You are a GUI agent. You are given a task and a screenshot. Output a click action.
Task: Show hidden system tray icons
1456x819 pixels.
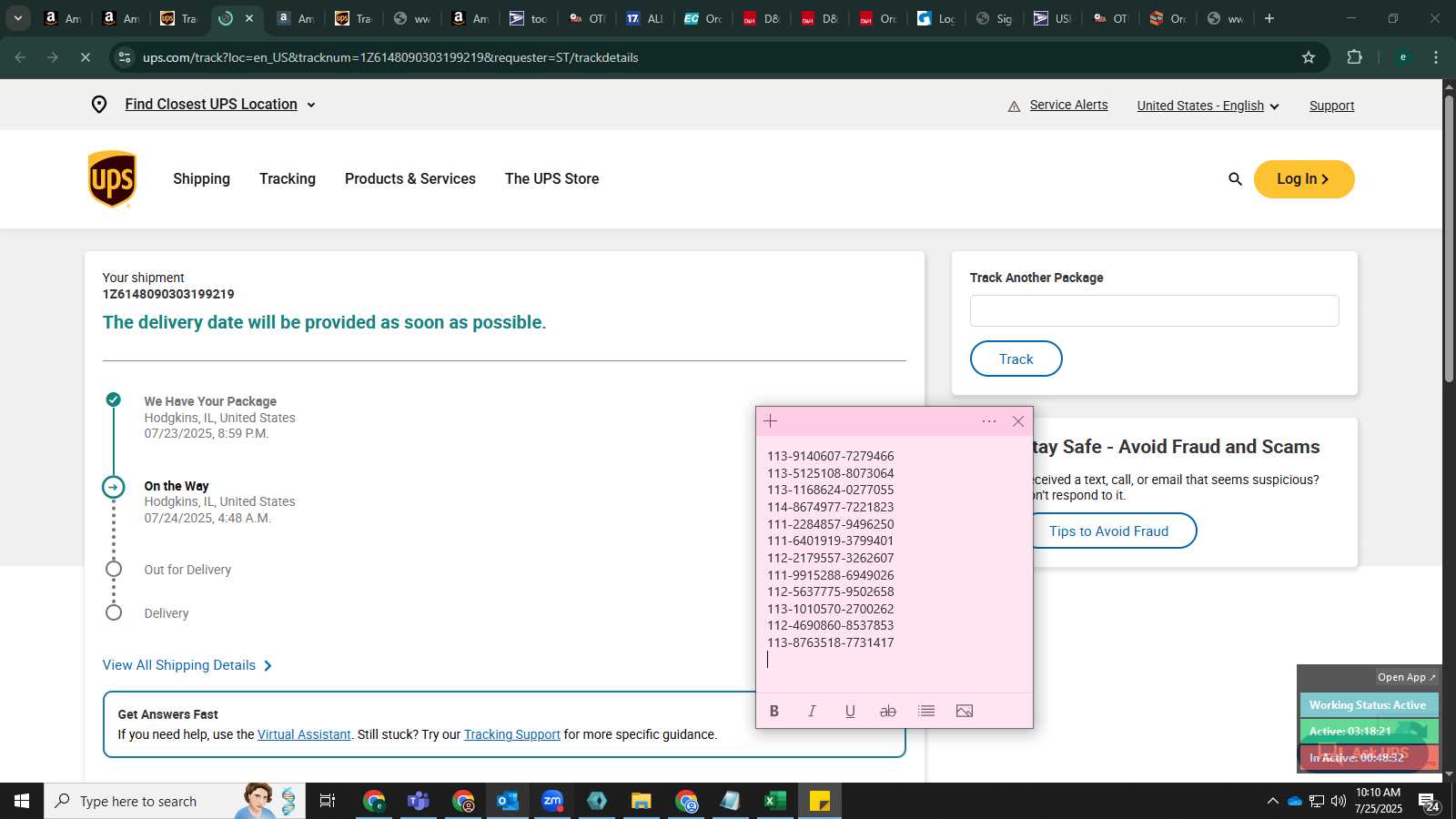pyautogui.click(x=1272, y=801)
